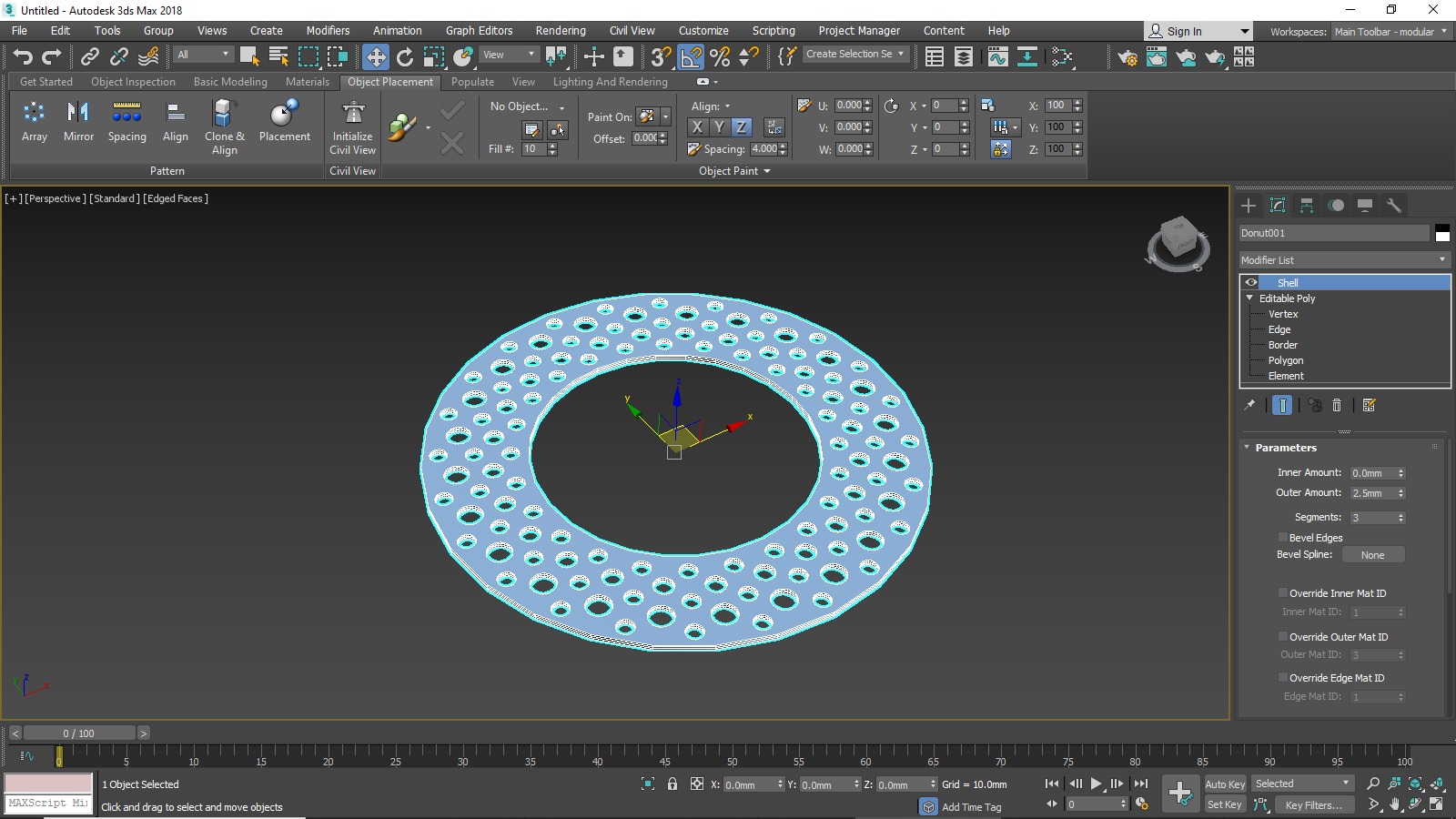Click the Outer Amount spinner arrows

pos(1400,493)
